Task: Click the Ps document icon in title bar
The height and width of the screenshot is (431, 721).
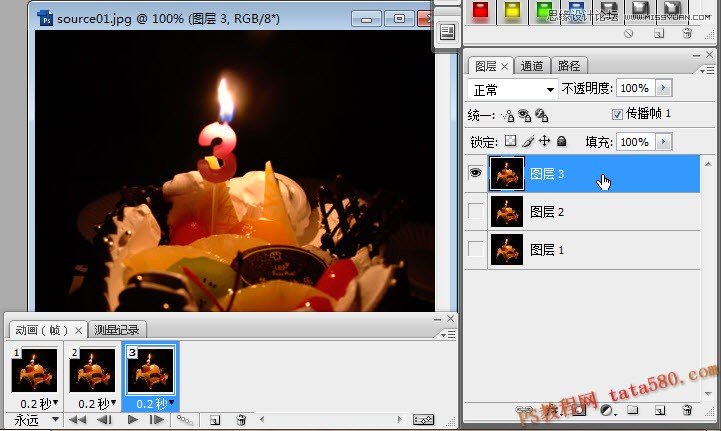Action: pos(46,19)
